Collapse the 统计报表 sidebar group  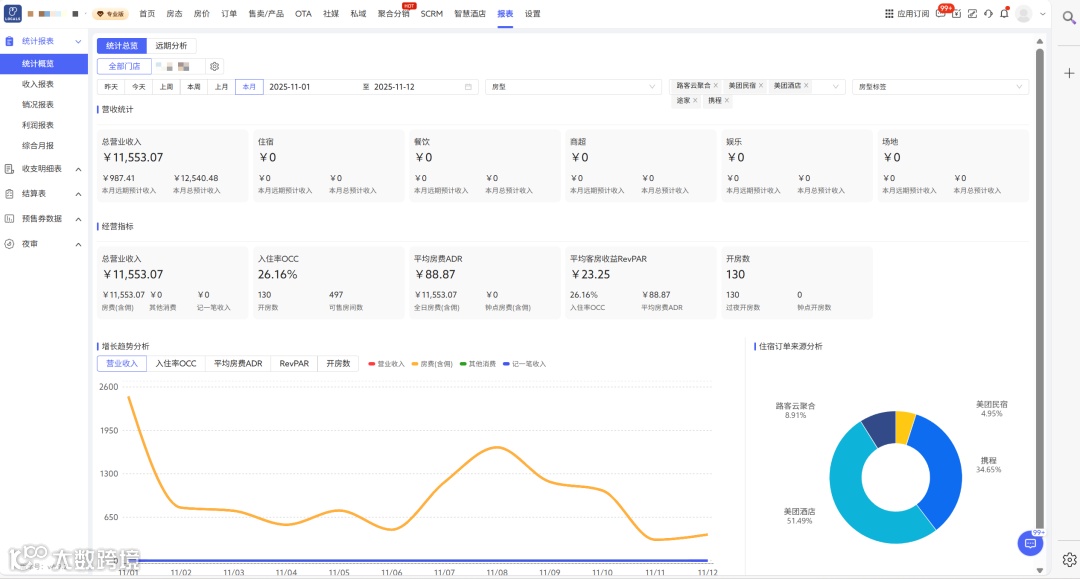tap(78, 41)
